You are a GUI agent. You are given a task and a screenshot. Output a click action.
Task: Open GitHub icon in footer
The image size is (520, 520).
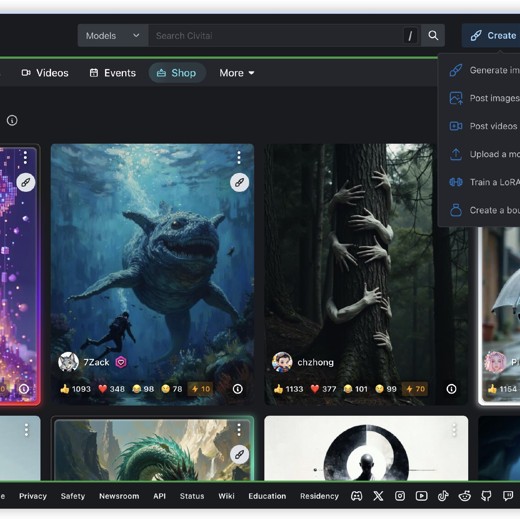tap(486, 496)
